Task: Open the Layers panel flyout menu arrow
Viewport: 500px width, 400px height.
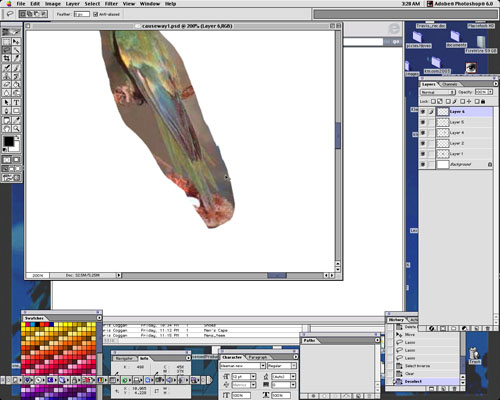Action: (x=495, y=84)
